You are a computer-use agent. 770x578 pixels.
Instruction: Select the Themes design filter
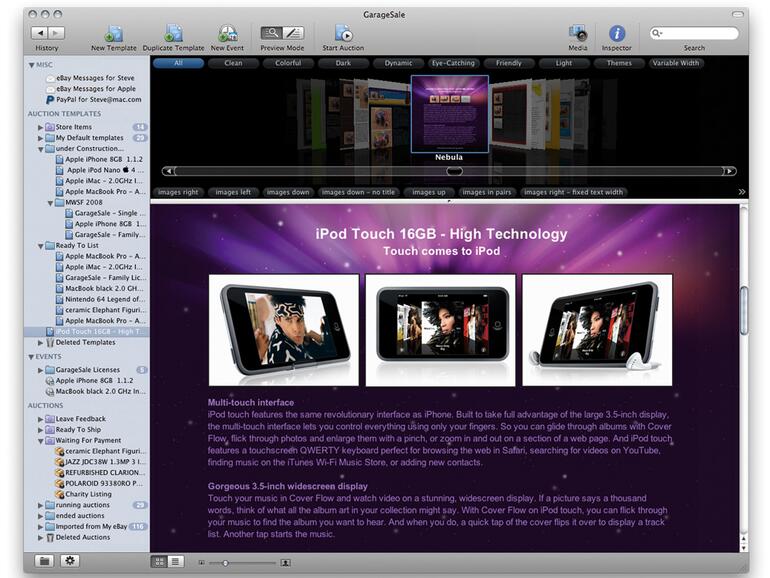pos(619,63)
